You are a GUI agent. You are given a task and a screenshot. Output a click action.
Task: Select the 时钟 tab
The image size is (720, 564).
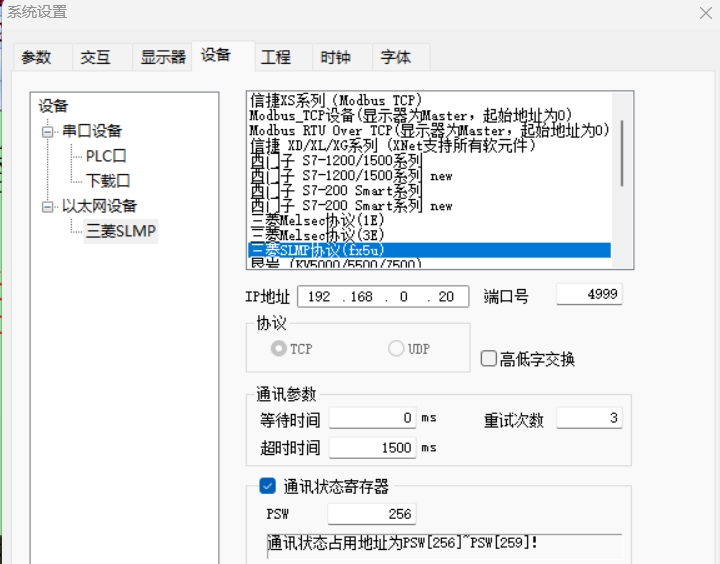click(336, 58)
